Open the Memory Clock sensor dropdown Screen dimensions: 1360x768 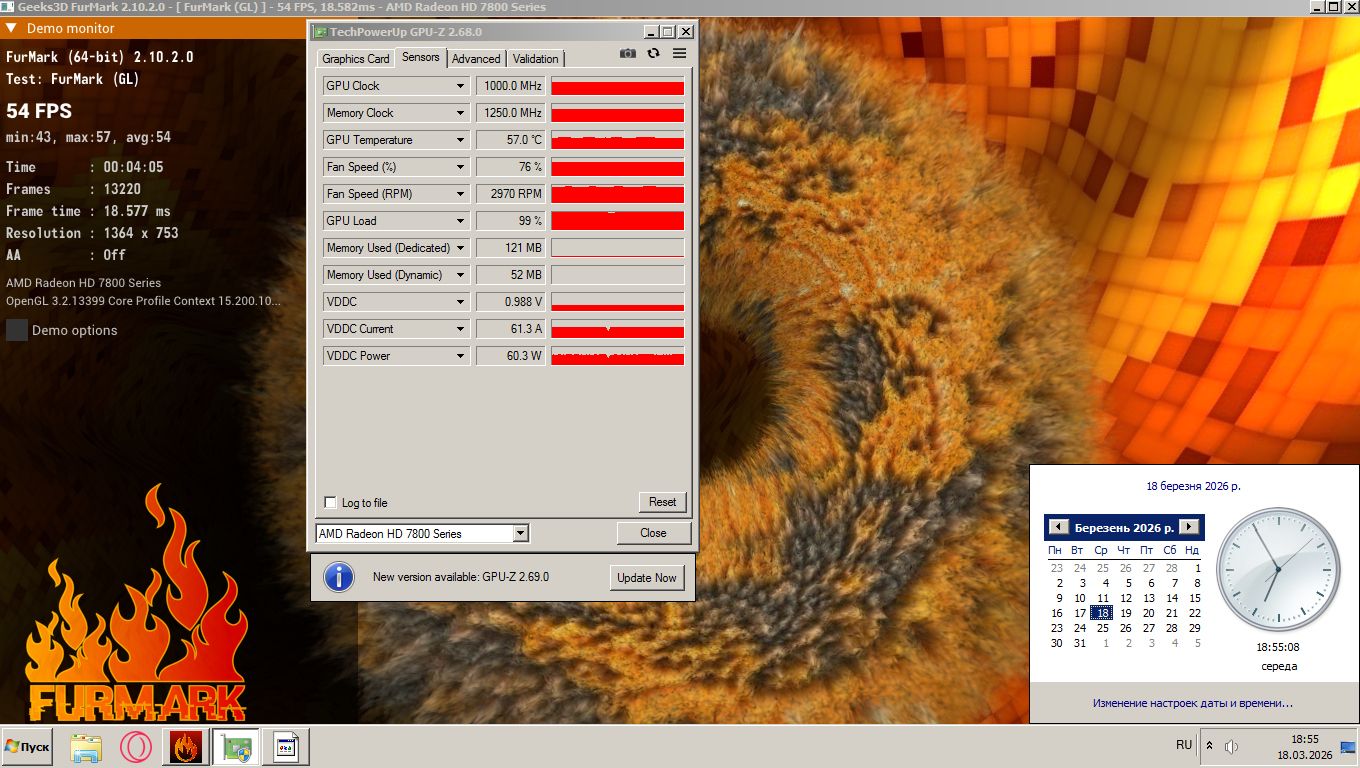[x=461, y=113]
